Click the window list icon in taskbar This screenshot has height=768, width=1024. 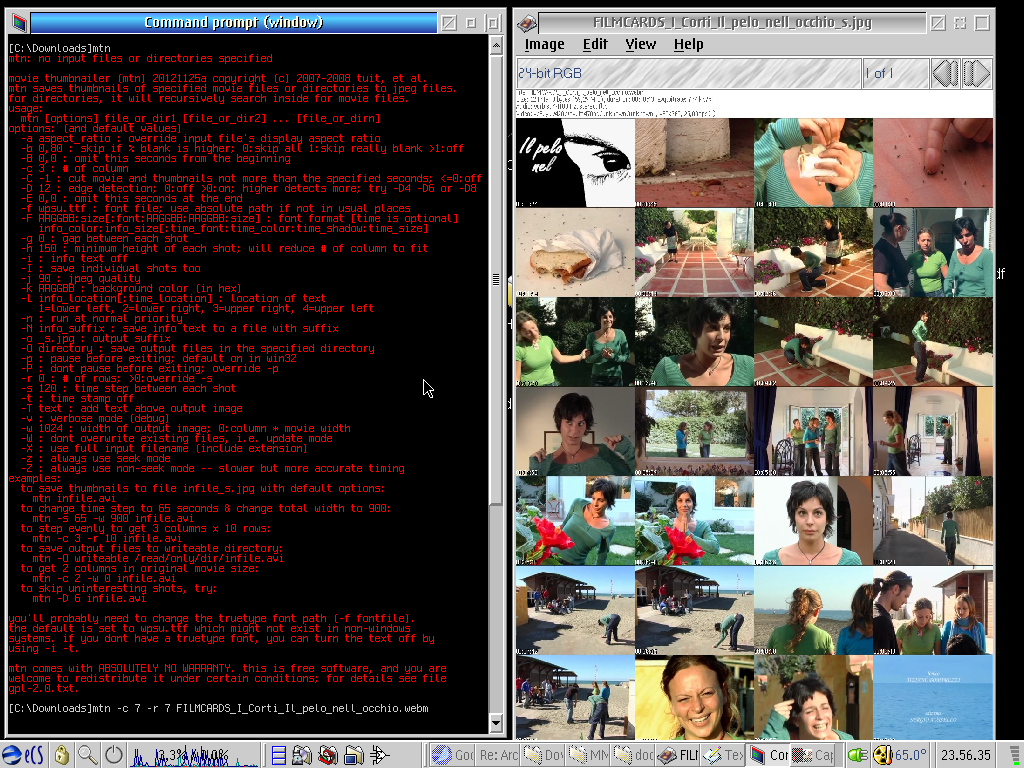click(x=279, y=755)
